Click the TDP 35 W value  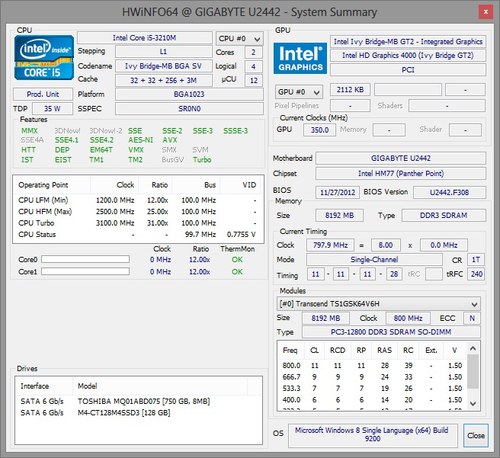[x=52, y=109]
